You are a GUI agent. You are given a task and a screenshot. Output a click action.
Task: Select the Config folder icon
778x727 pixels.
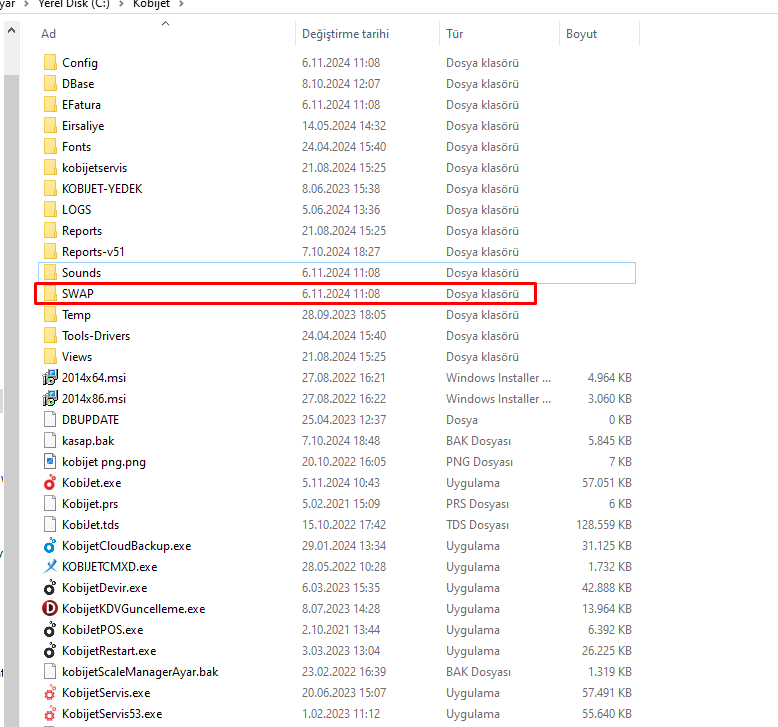point(50,63)
